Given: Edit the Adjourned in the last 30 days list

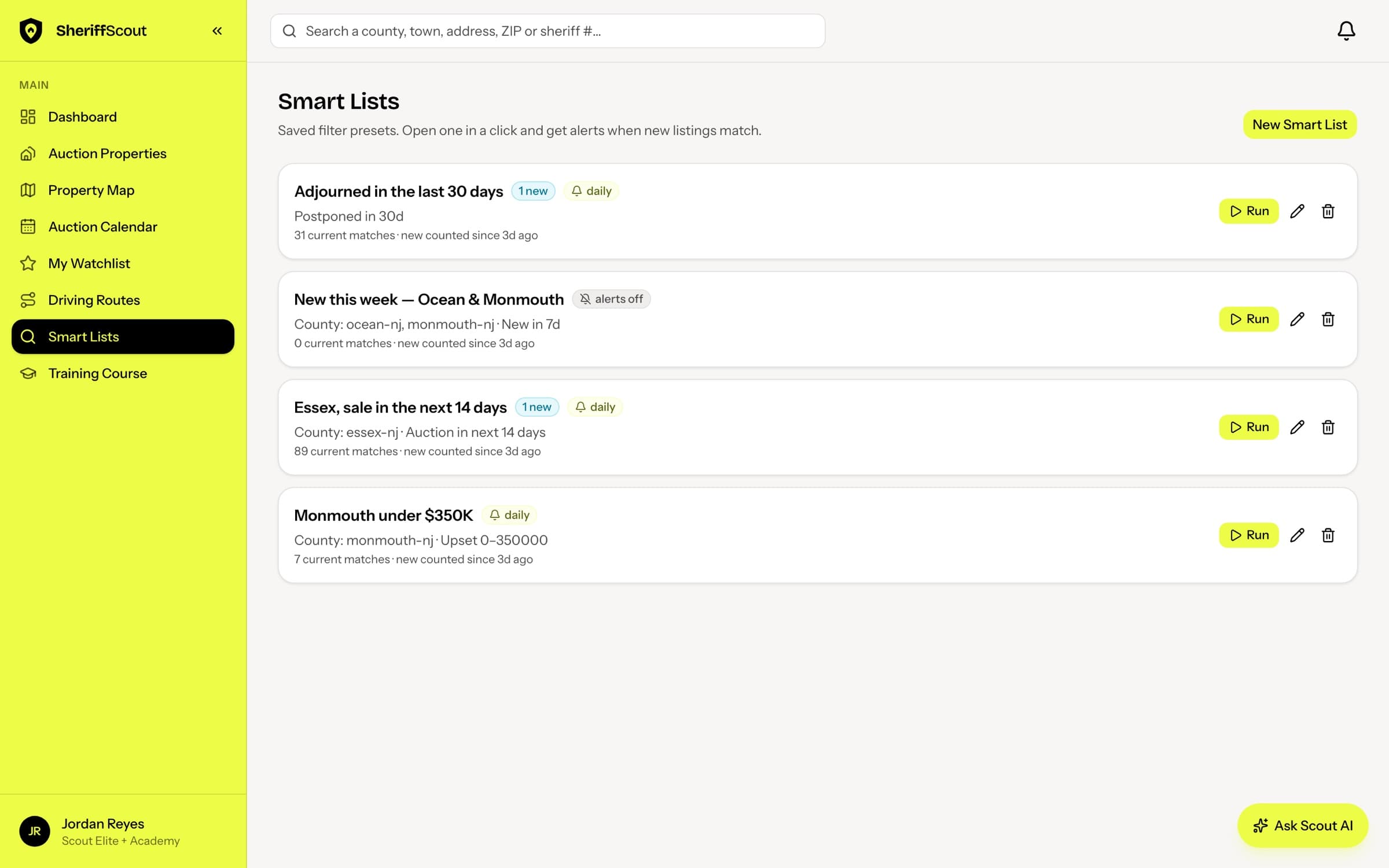Looking at the screenshot, I should [1297, 211].
